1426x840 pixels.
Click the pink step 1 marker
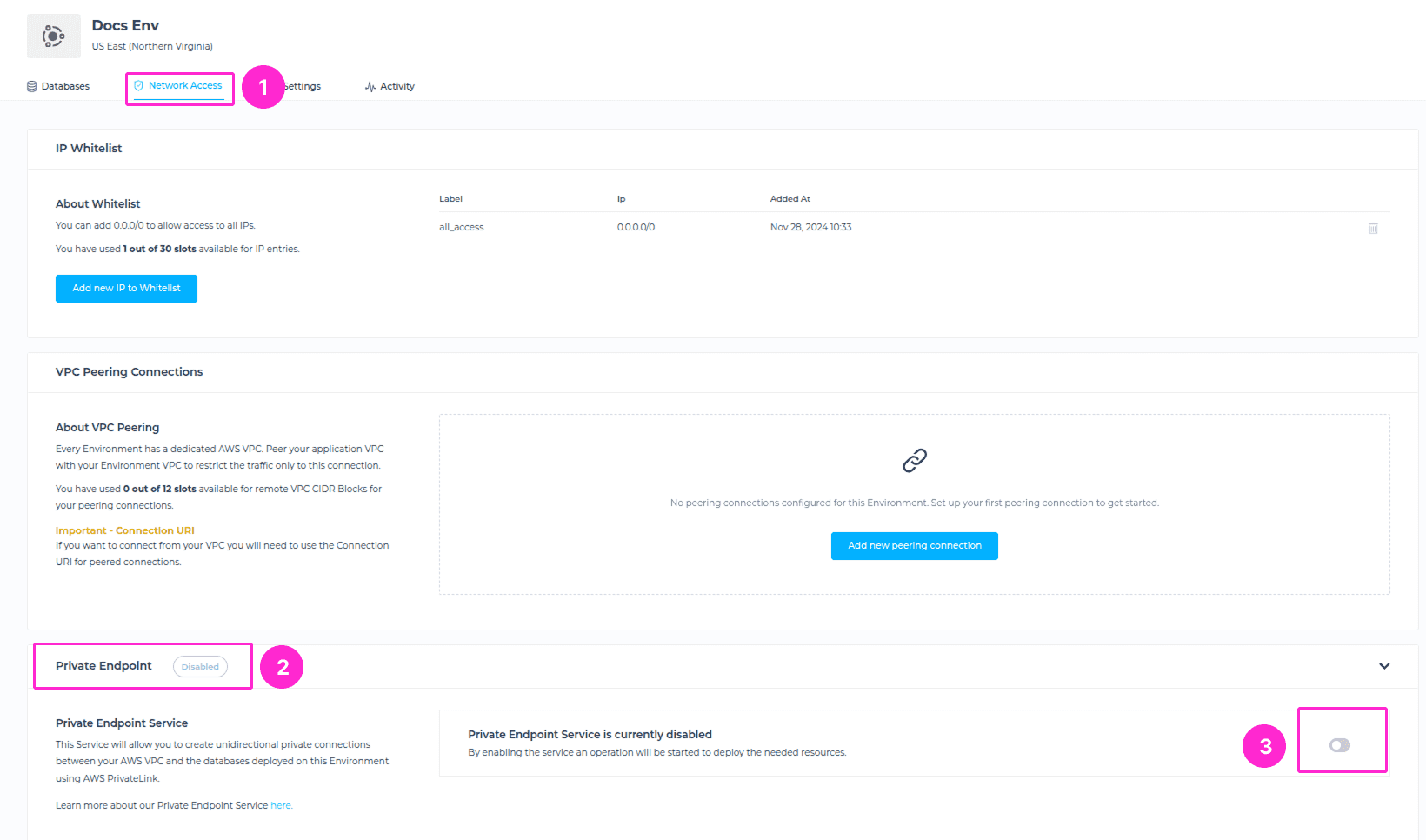263,87
